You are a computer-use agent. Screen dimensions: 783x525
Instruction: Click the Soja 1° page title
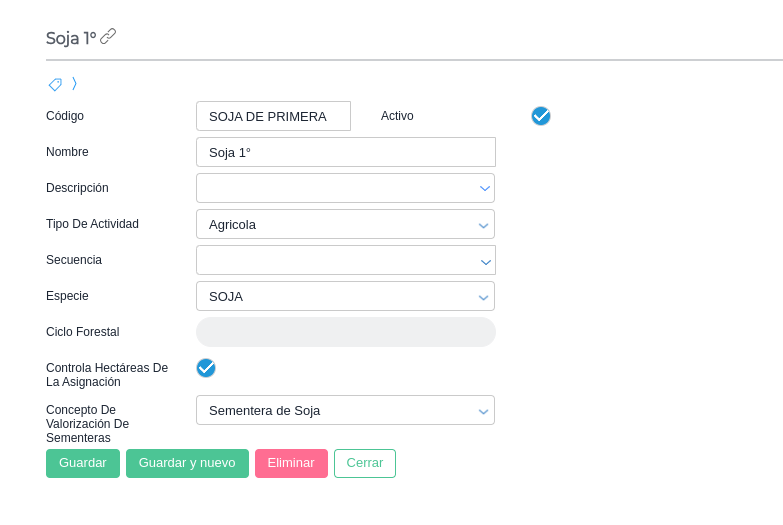71,38
